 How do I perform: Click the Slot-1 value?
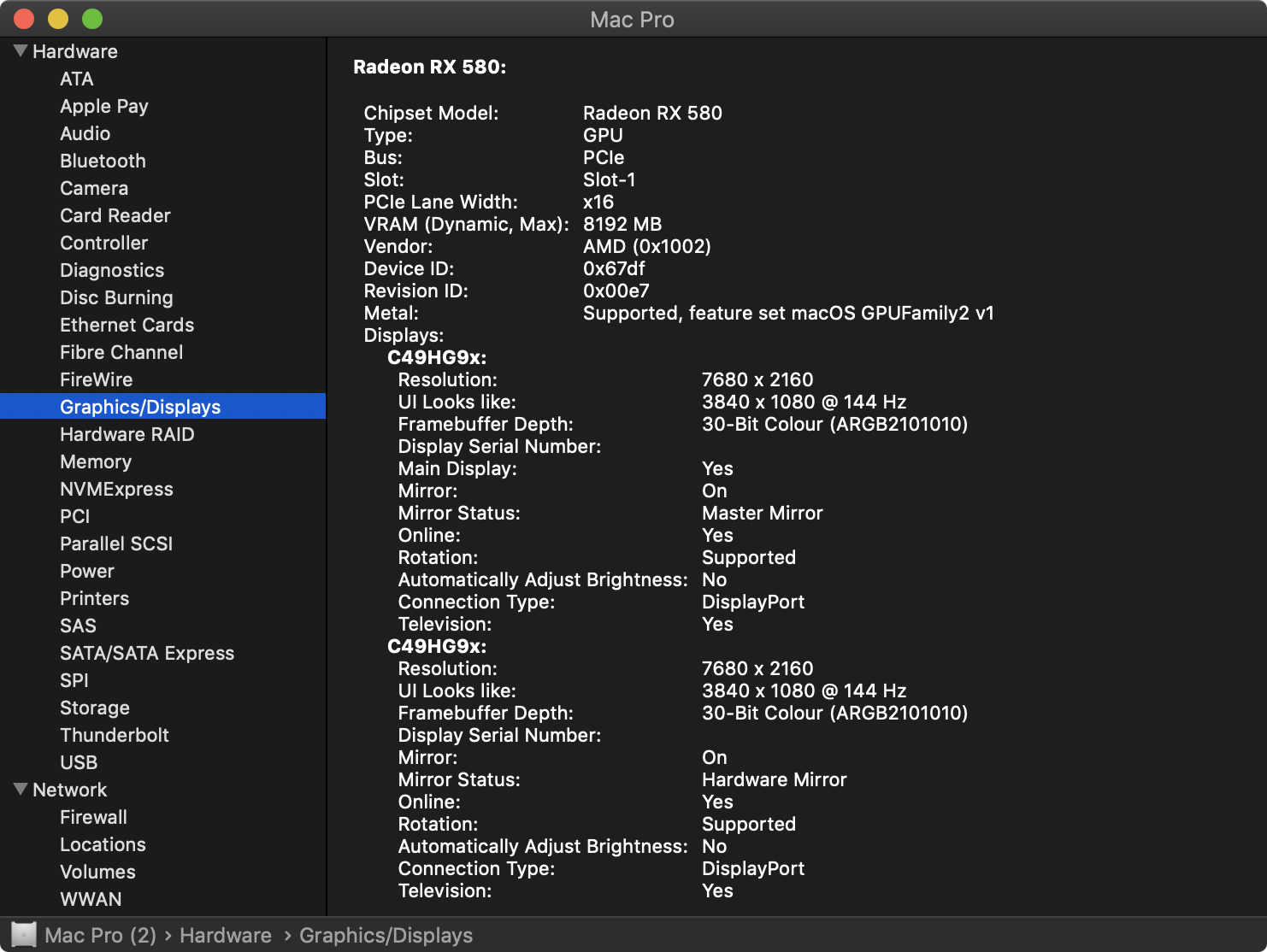point(610,179)
